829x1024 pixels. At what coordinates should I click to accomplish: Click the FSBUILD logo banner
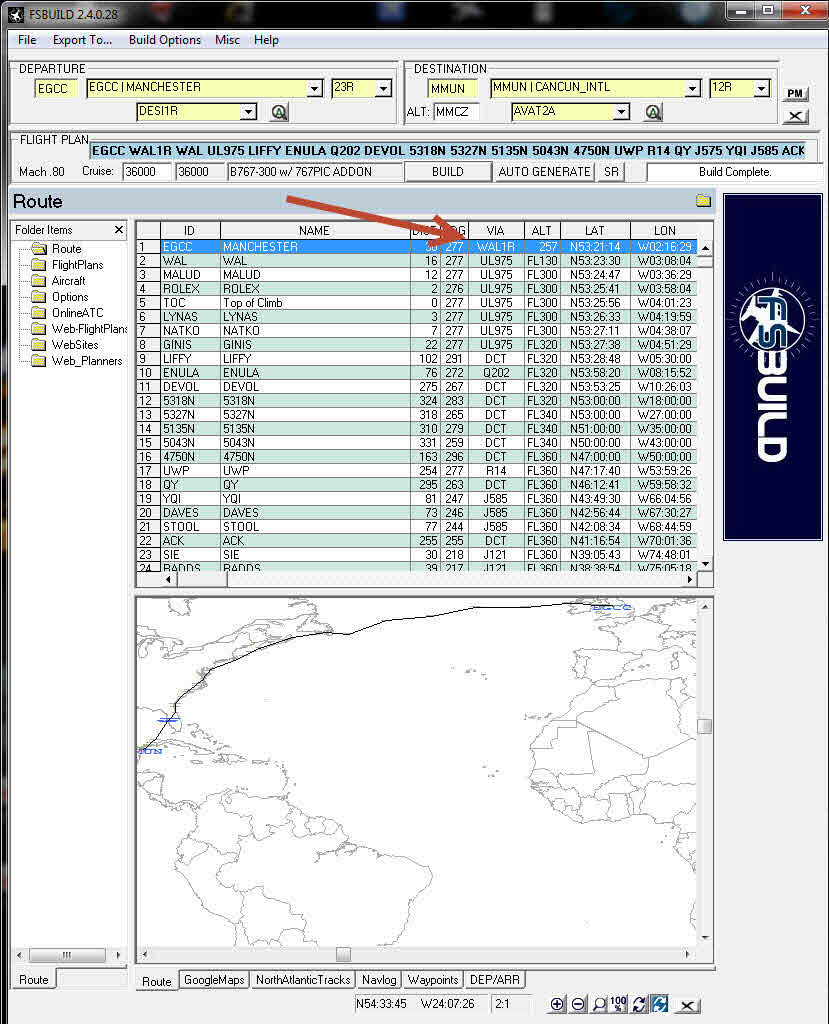(x=773, y=367)
